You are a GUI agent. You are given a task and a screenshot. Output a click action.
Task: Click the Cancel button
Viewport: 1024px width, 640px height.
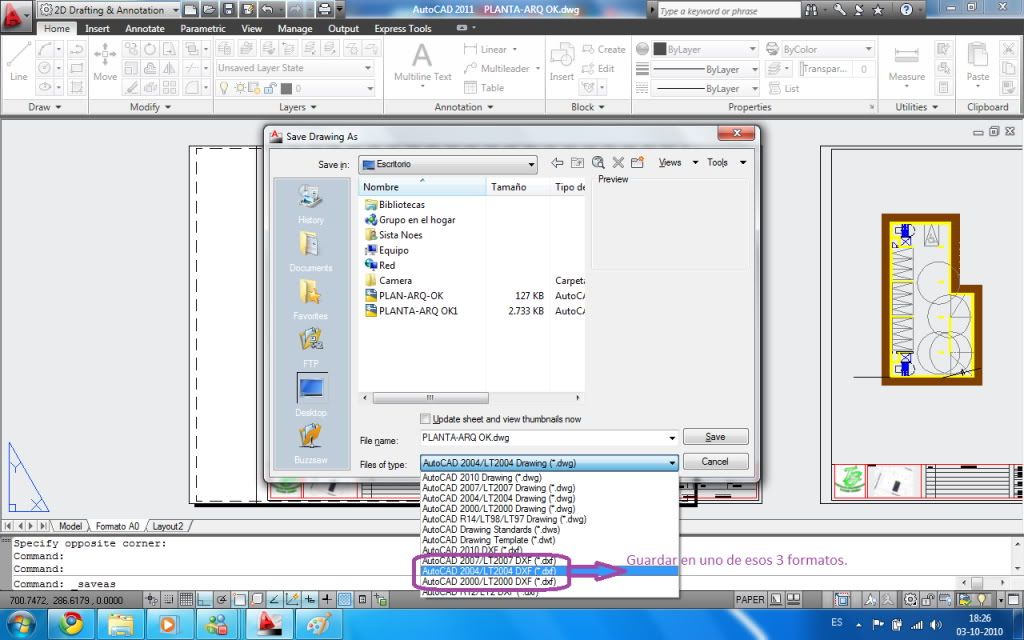715,462
